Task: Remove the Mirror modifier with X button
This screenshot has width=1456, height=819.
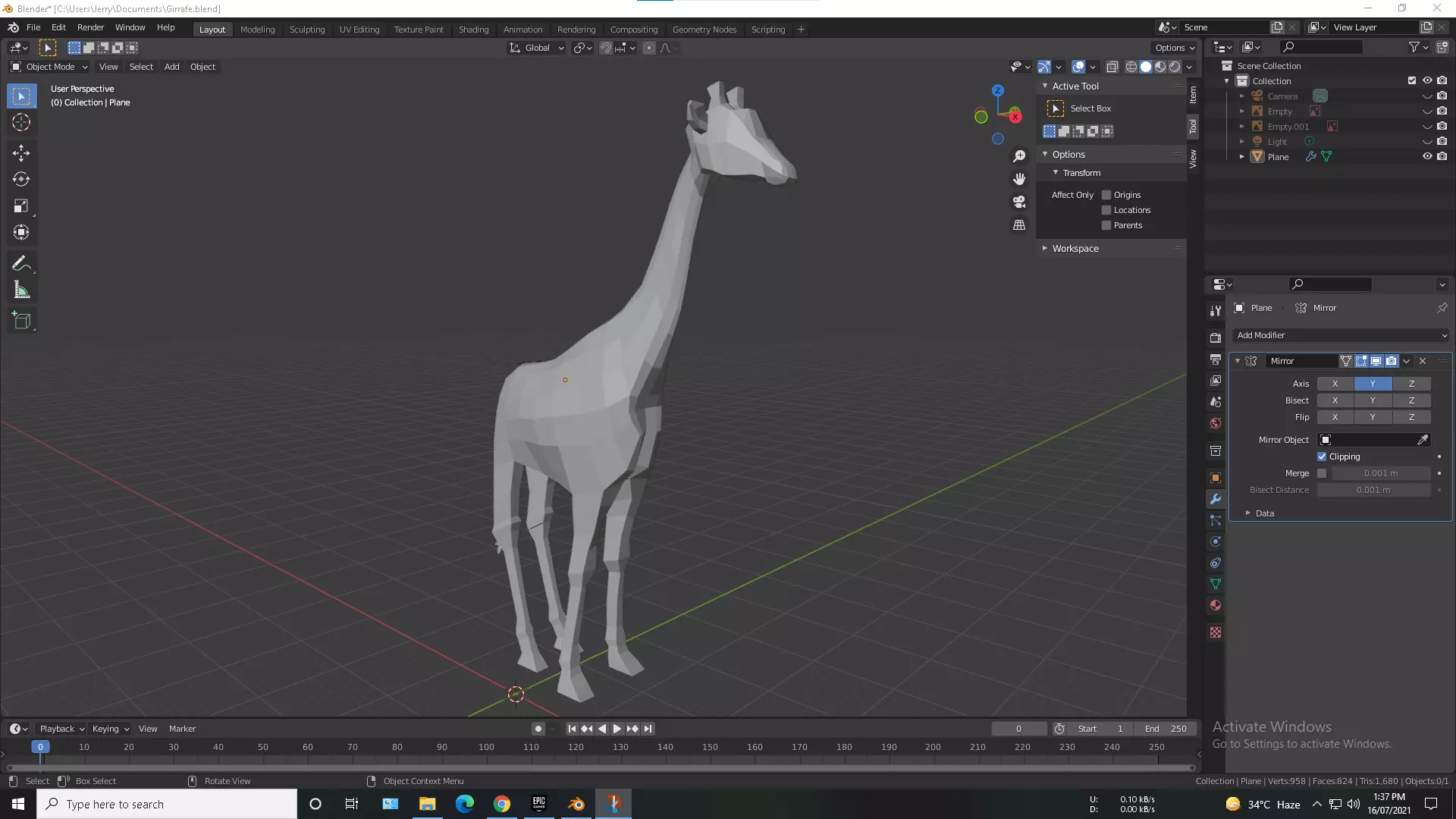Action: click(1423, 361)
